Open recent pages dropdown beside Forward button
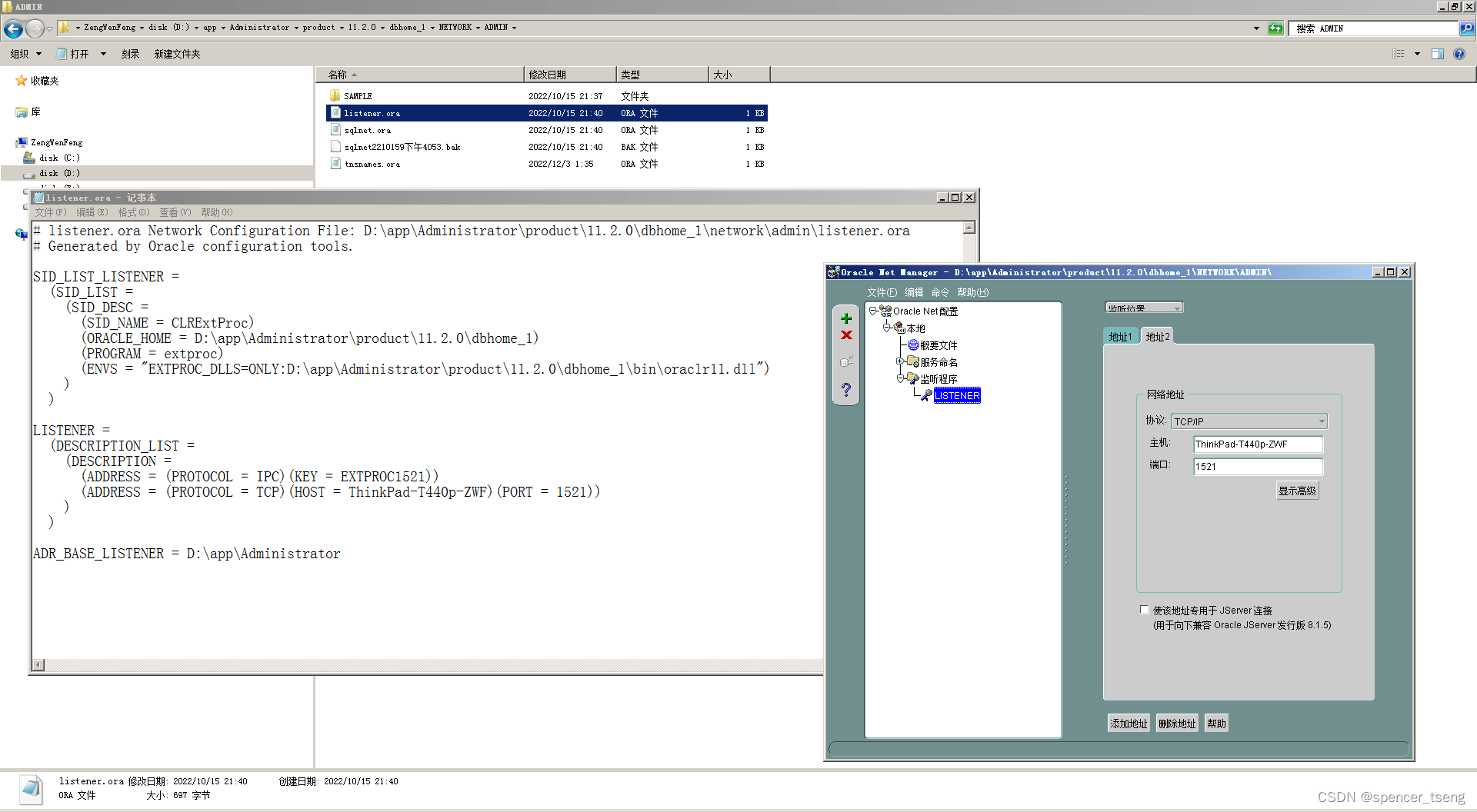This screenshot has height=812, width=1477. coord(49,29)
